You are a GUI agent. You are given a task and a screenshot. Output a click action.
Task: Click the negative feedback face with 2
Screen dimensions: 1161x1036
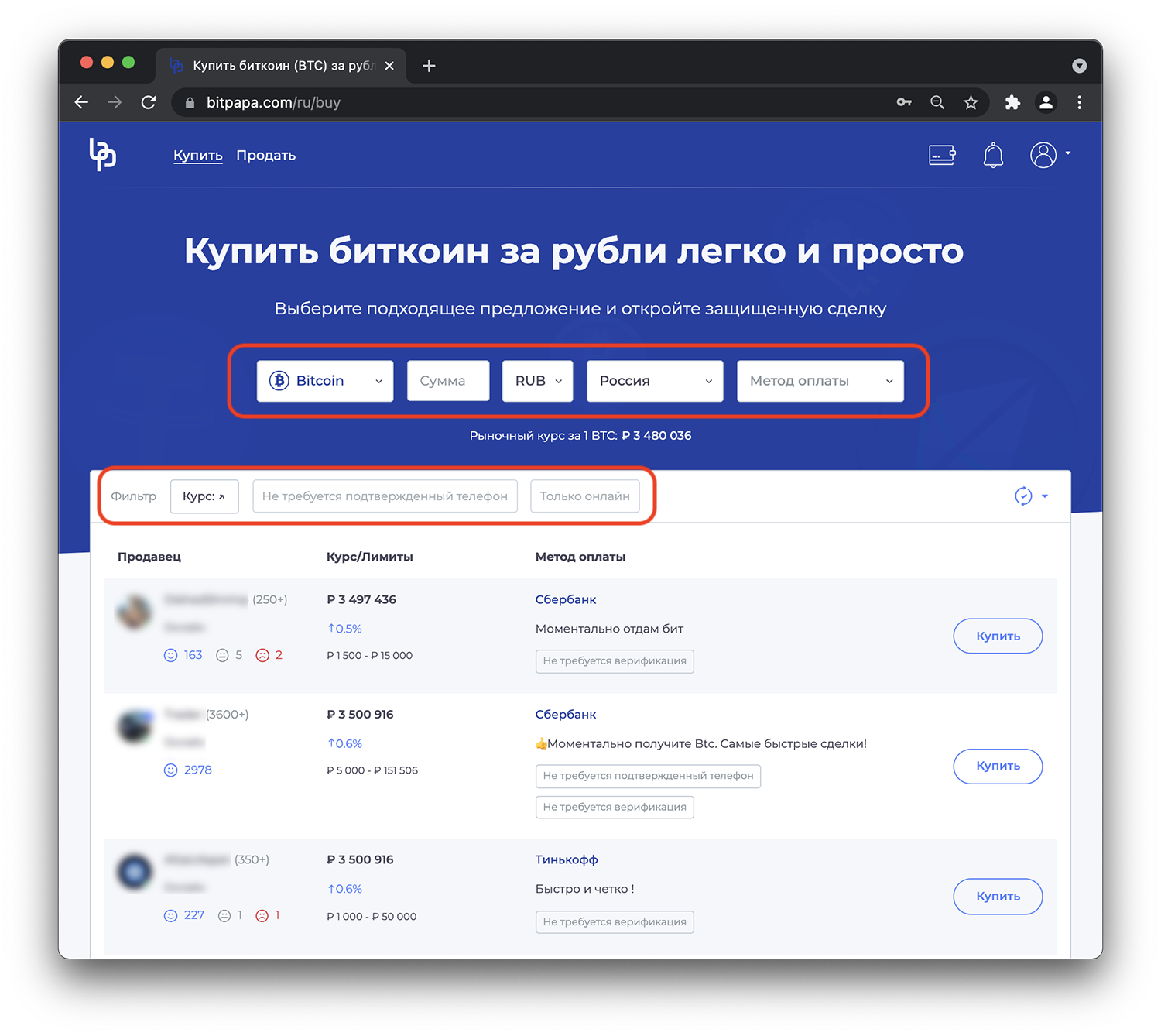[x=262, y=655]
